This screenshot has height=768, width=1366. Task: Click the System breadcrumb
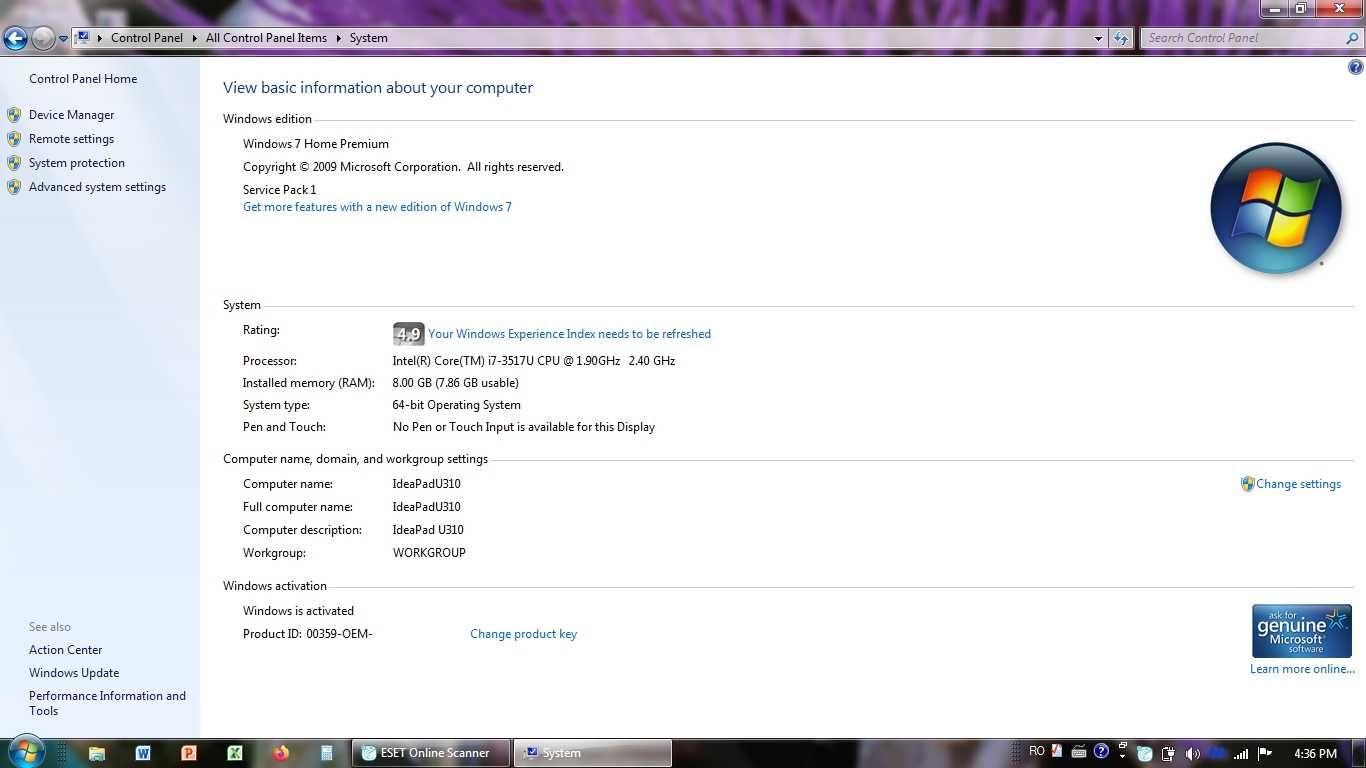pos(368,38)
